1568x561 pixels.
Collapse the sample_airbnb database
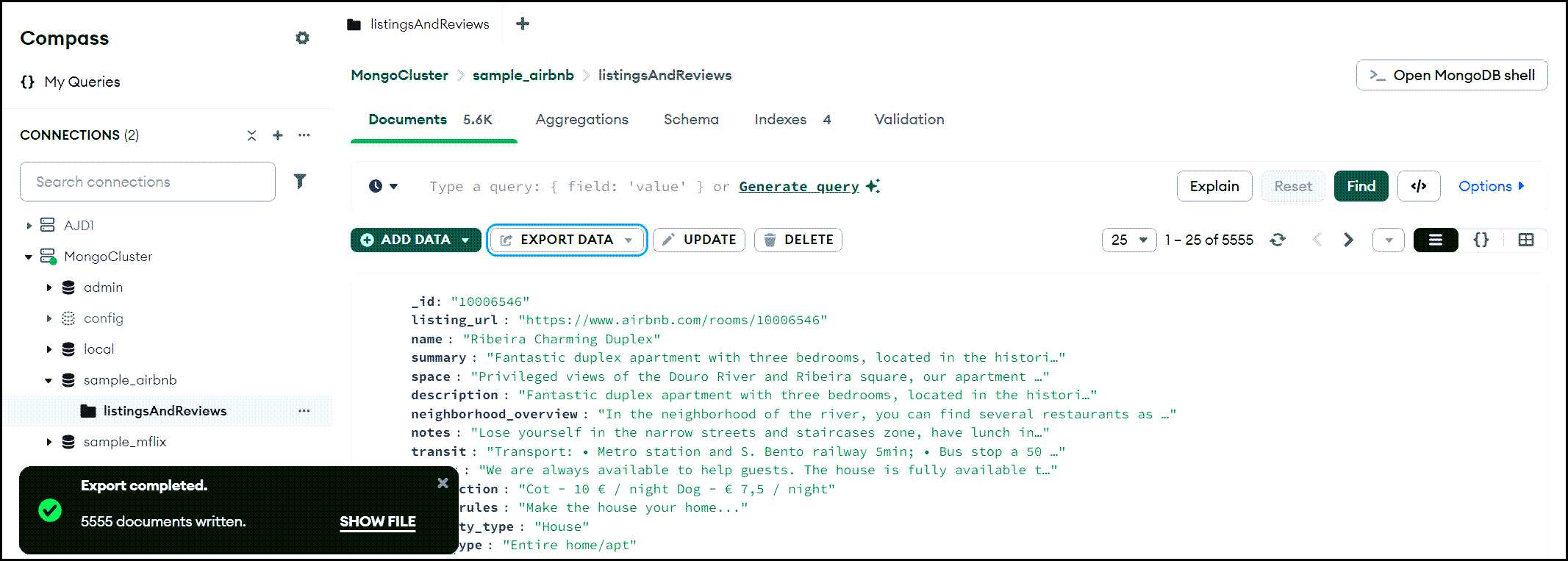coord(49,380)
